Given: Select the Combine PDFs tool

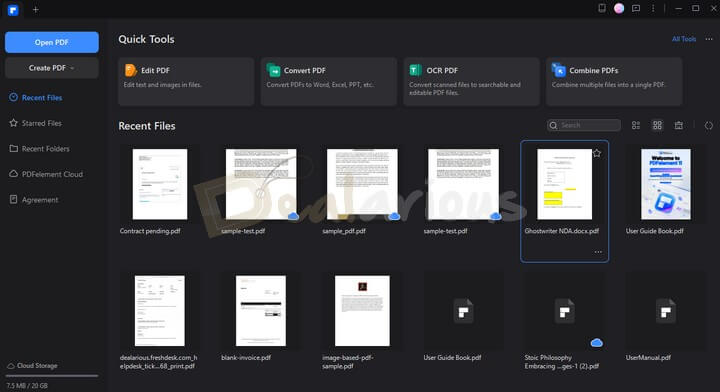Looking at the screenshot, I should (614, 82).
